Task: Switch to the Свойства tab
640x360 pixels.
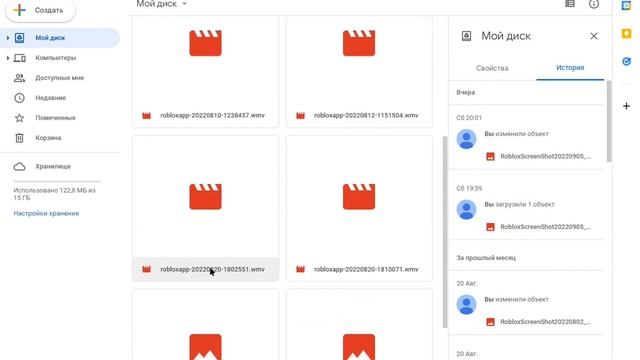Action: (492, 68)
